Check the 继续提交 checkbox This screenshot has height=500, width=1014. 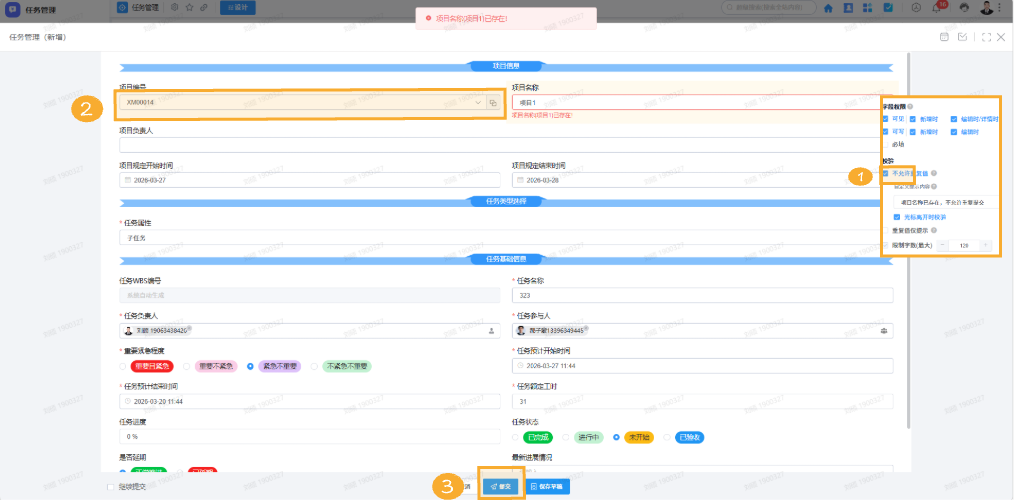pyautogui.click(x=110, y=487)
